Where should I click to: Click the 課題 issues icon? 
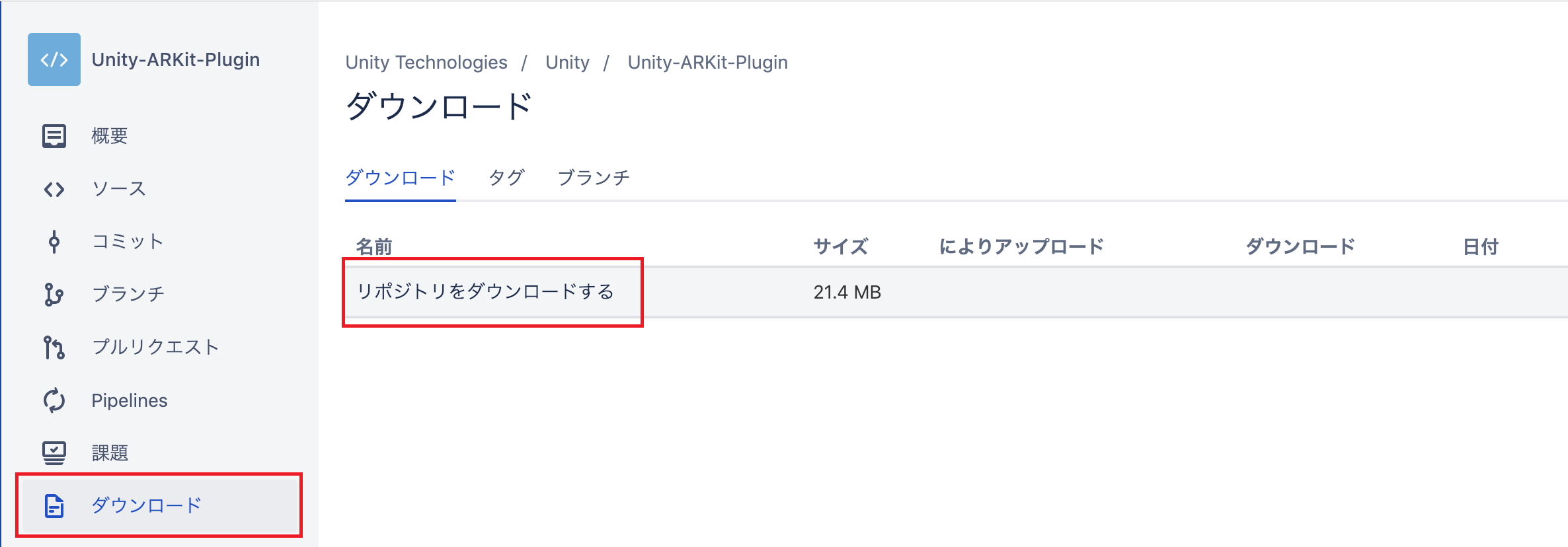tap(54, 453)
